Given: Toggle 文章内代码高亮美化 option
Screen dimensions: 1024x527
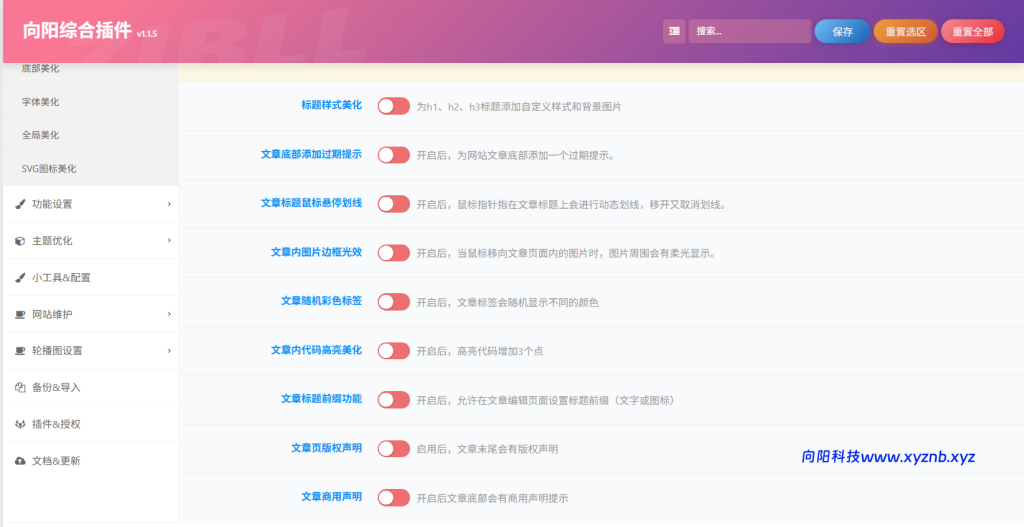Looking at the screenshot, I should coord(394,351).
